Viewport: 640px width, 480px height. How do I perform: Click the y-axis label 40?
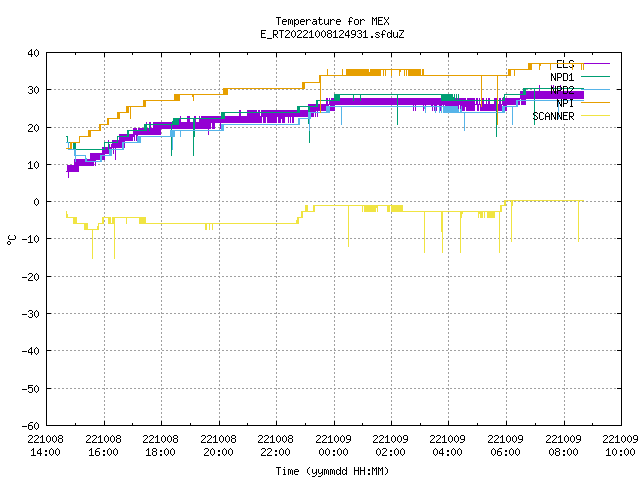tap(33, 53)
